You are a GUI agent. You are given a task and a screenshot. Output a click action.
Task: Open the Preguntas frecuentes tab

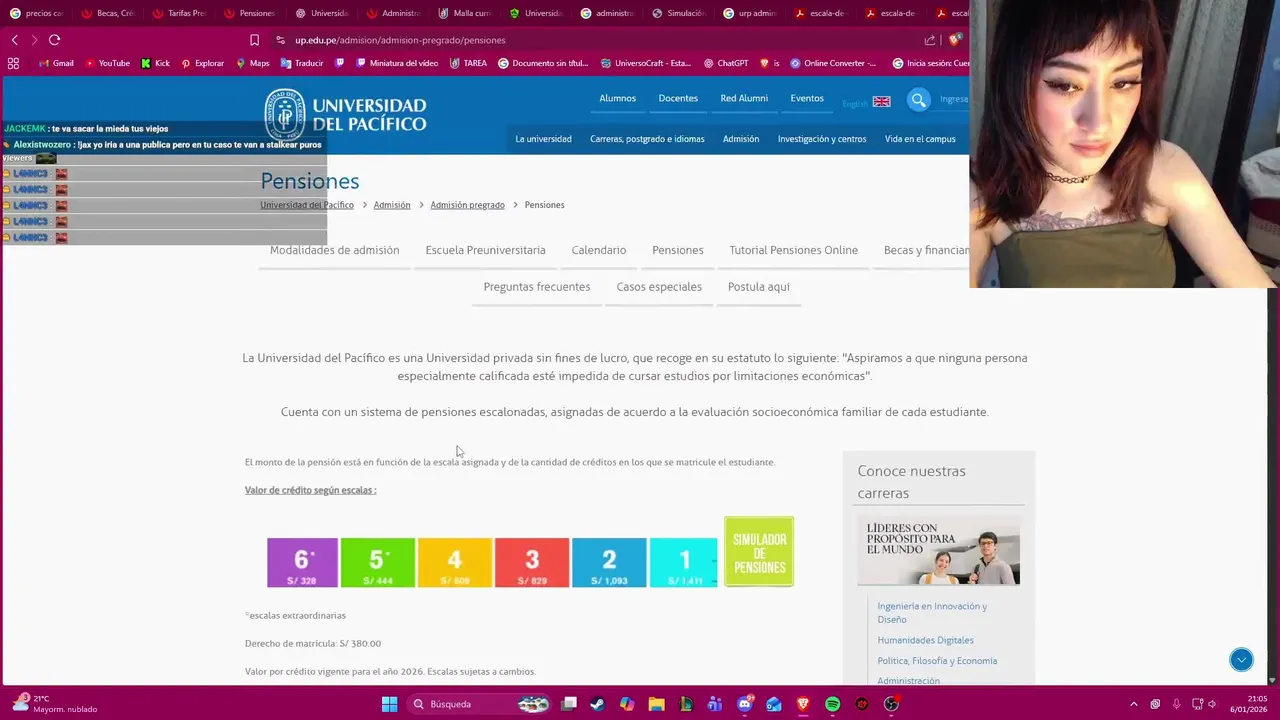537,287
